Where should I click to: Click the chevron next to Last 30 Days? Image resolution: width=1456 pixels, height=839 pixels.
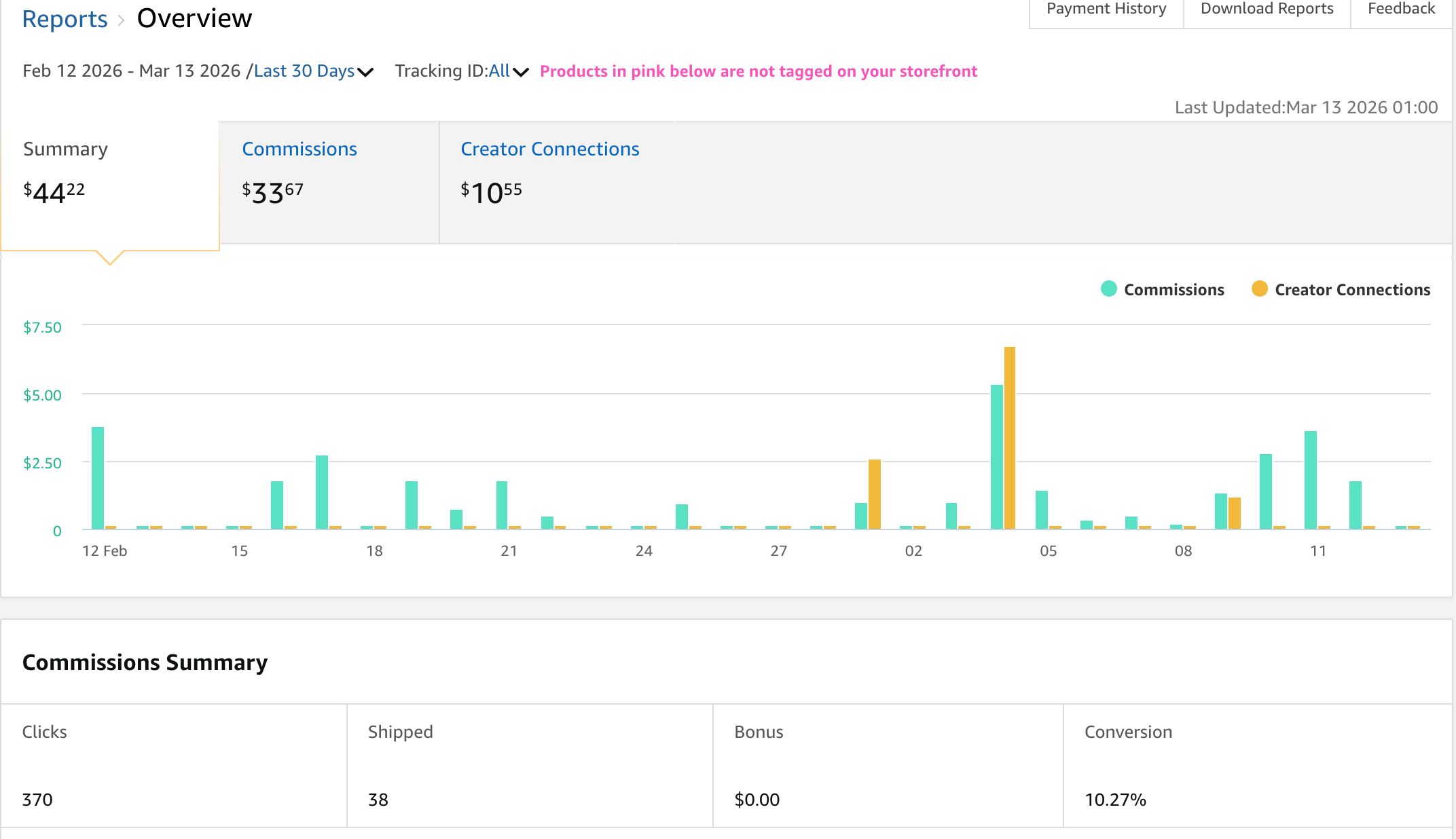[365, 73]
